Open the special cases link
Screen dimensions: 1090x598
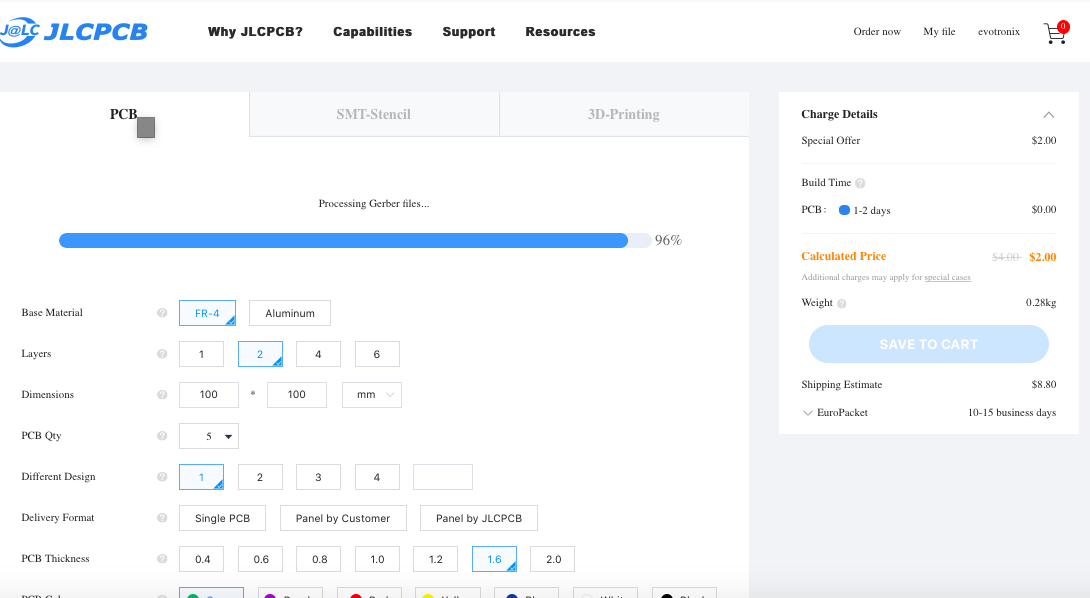(947, 277)
